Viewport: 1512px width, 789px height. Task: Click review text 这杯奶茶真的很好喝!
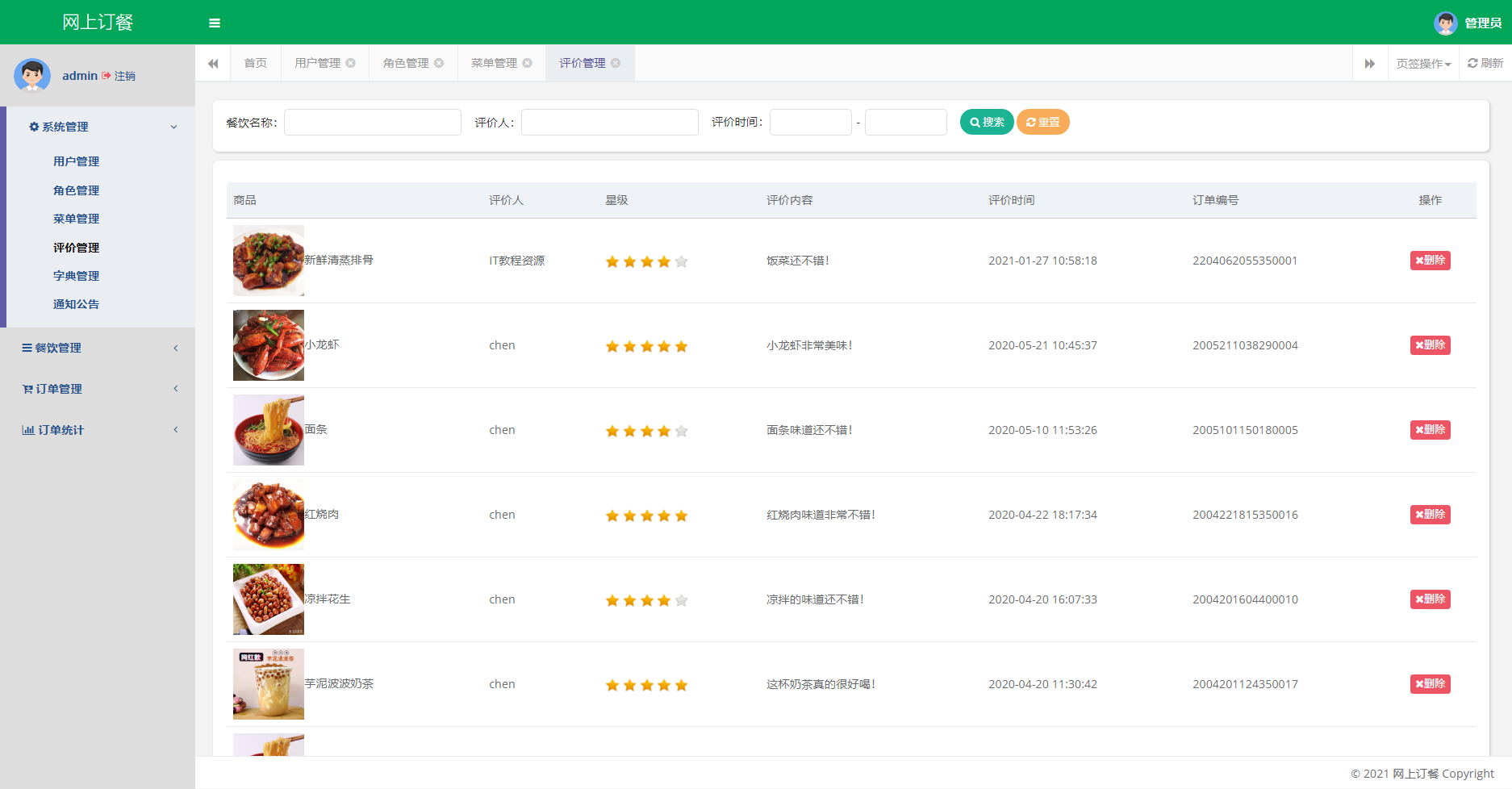pyautogui.click(x=821, y=684)
